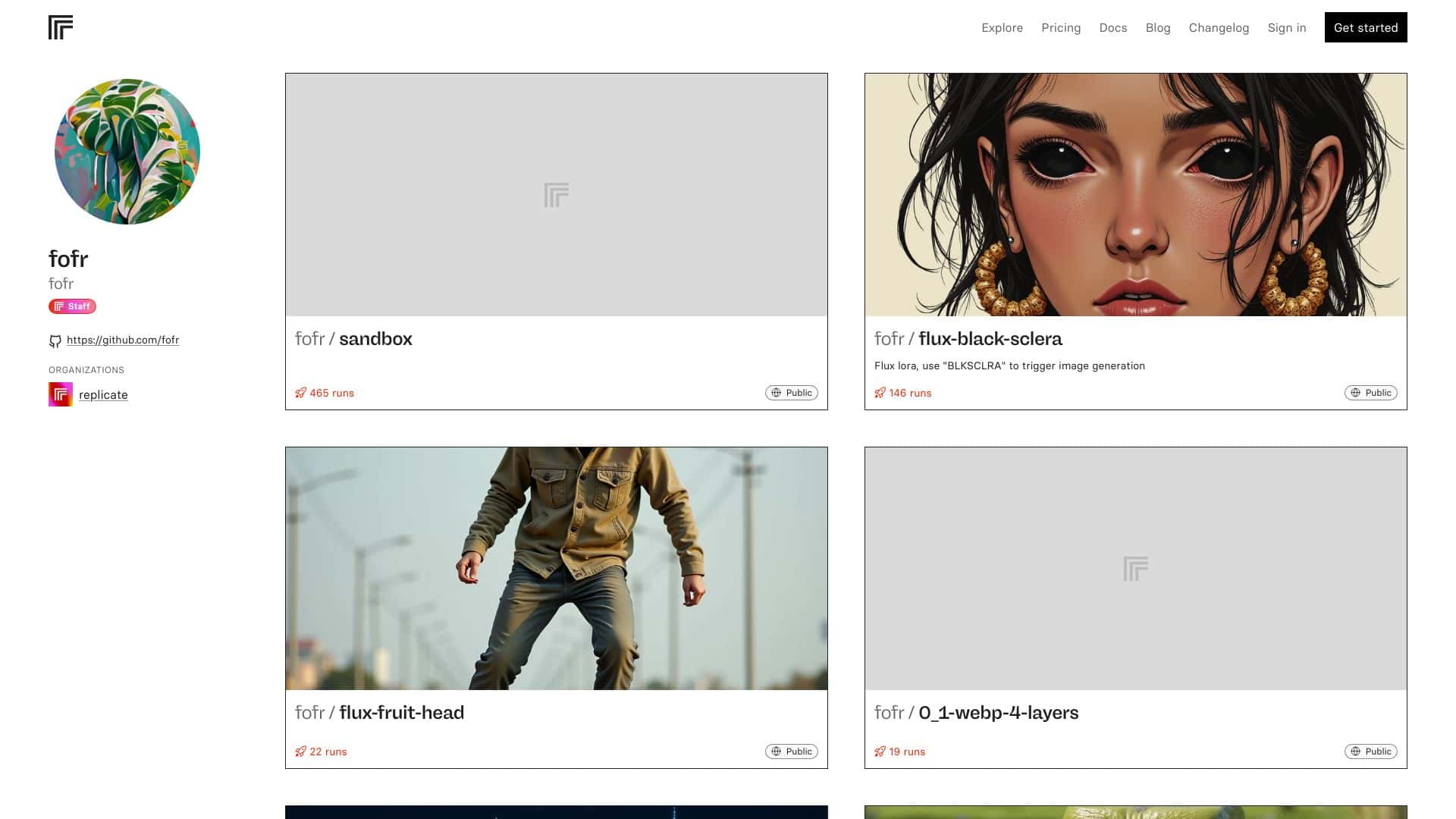Click the Public badge on flux-black-sclera card
The width and height of the screenshot is (1456, 819).
pos(1370,393)
